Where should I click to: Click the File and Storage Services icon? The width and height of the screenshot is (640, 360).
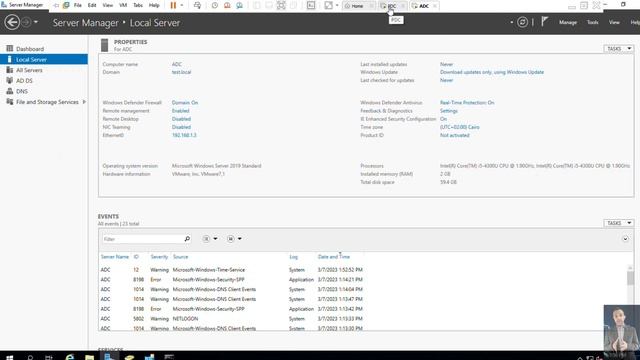10,102
